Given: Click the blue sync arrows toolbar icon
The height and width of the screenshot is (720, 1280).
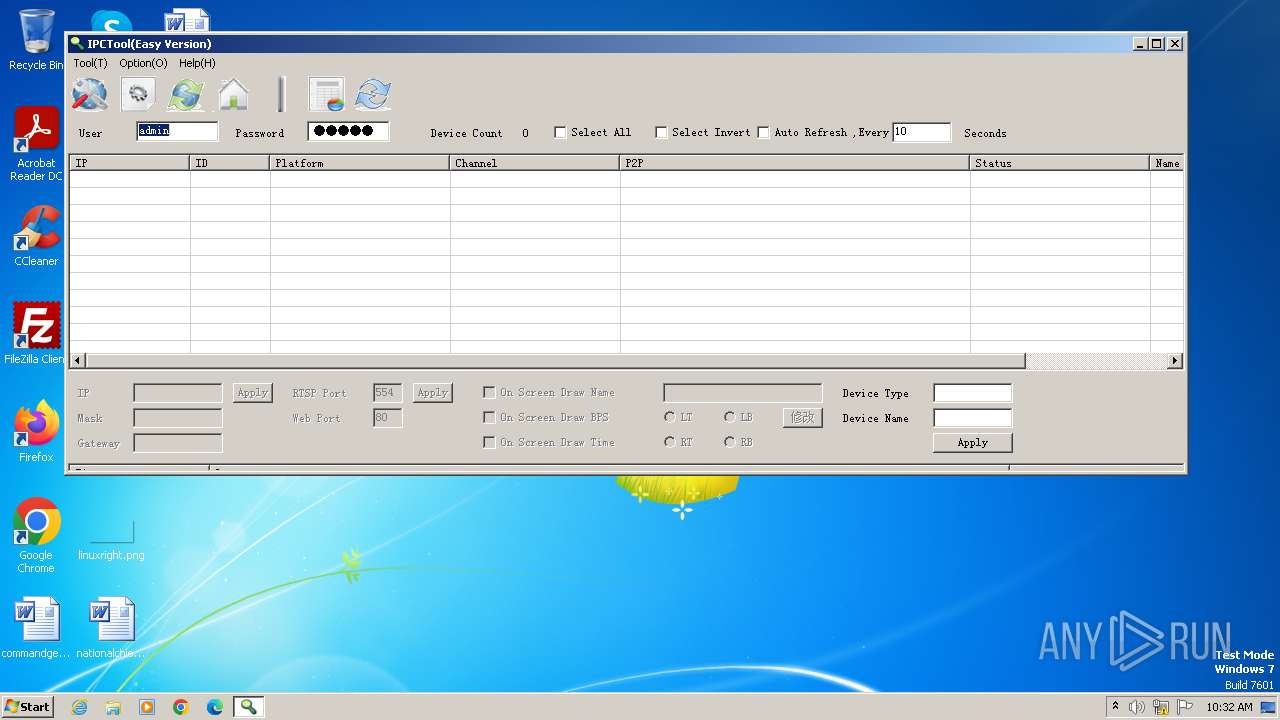Looking at the screenshot, I should click(x=373, y=95).
